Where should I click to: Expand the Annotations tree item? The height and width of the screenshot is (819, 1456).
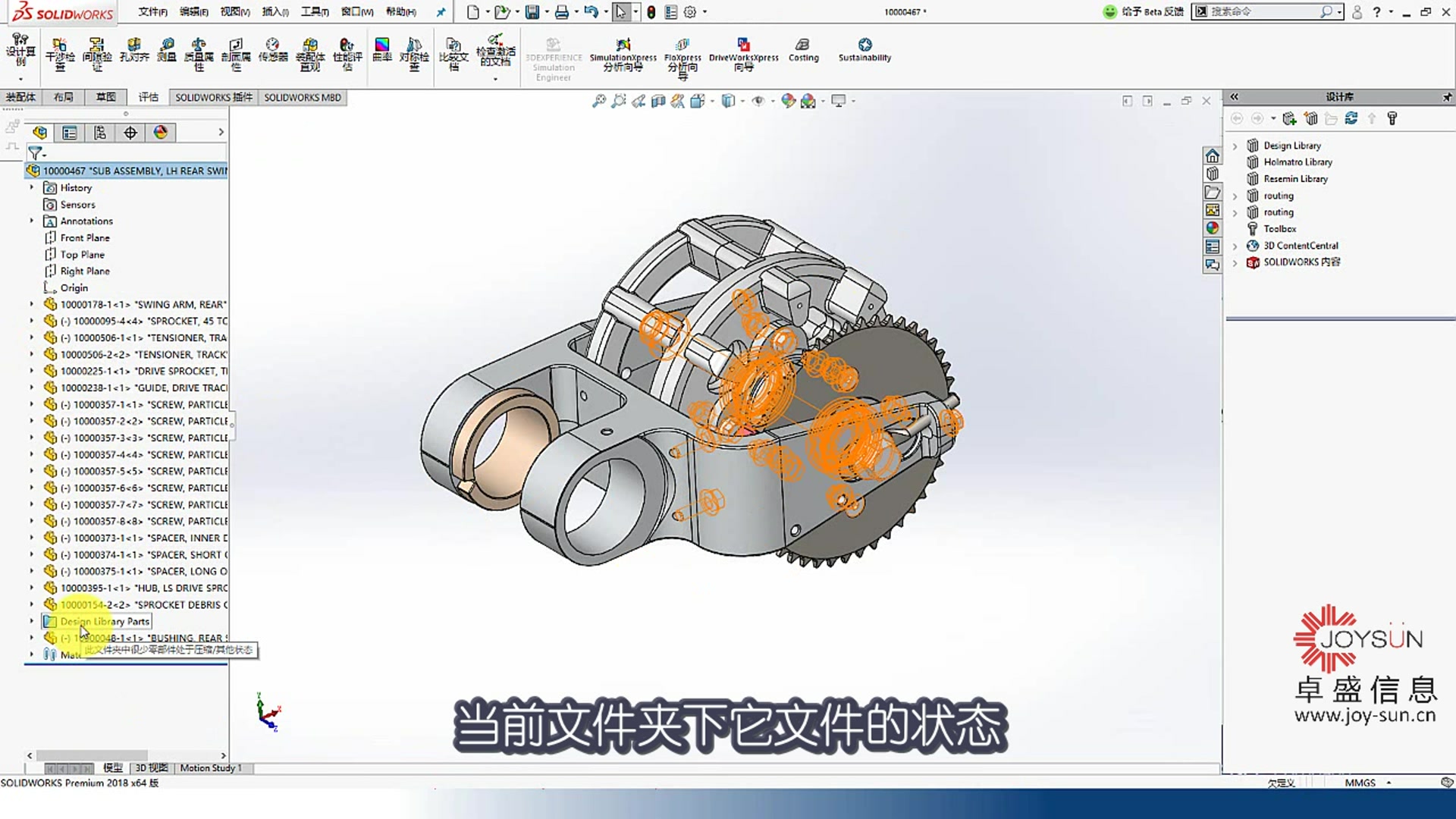coord(32,221)
